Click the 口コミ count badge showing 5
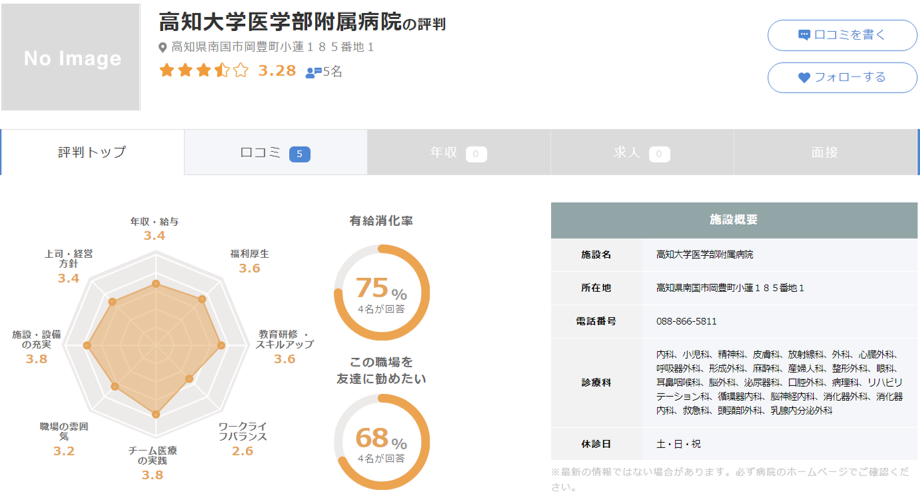920x497 pixels. click(x=299, y=154)
